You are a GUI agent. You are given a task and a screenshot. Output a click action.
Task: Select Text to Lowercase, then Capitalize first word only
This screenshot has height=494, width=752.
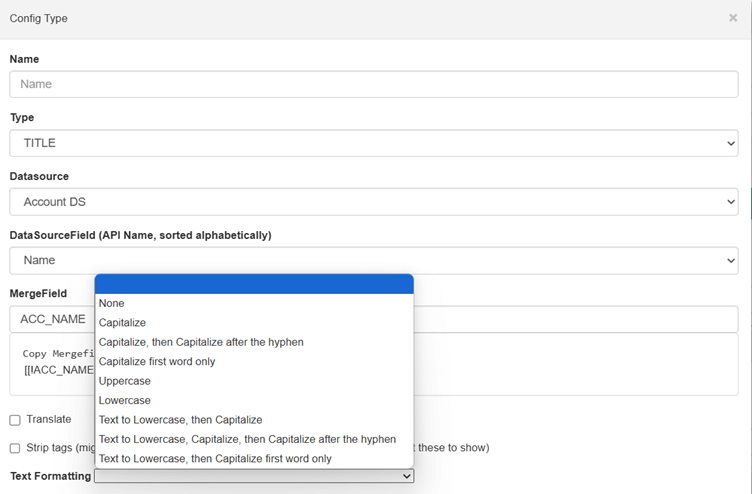(x=215, y=459)
